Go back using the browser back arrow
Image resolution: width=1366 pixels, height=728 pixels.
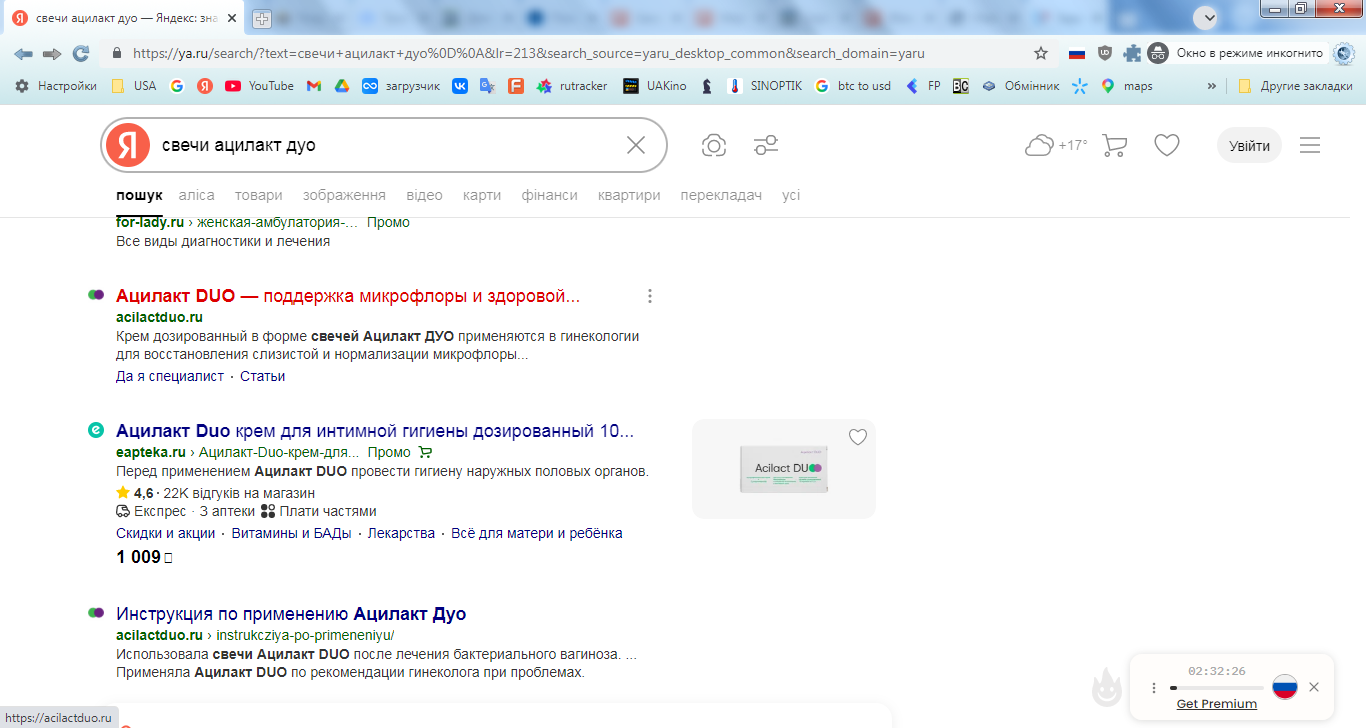[23, 53]
